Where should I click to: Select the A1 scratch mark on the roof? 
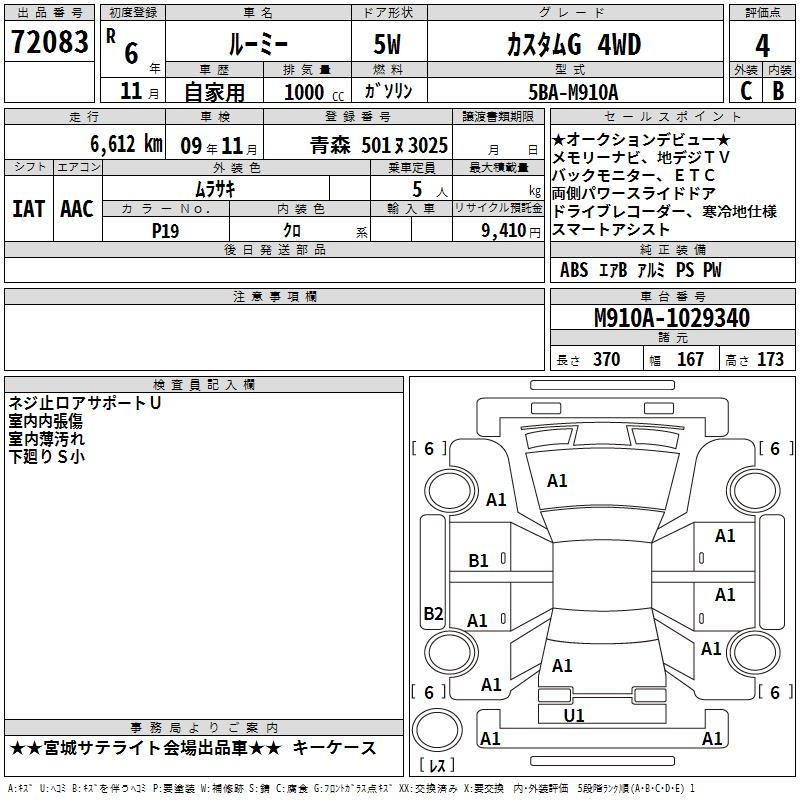pos(557,481)
